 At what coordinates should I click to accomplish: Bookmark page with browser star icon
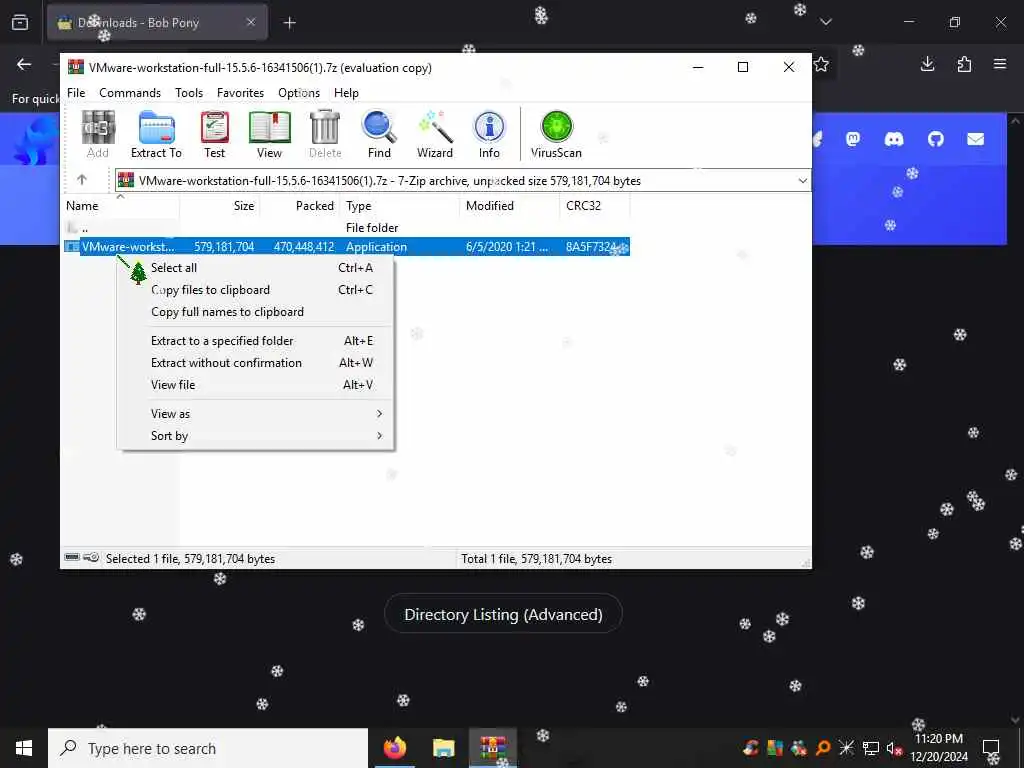(x=822, y=64)
